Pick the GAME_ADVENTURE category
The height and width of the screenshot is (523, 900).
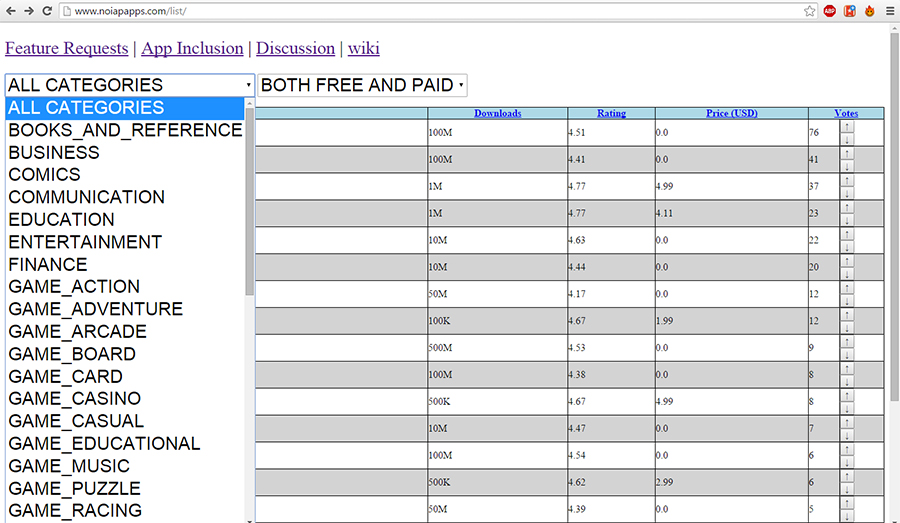coord(125,309)
